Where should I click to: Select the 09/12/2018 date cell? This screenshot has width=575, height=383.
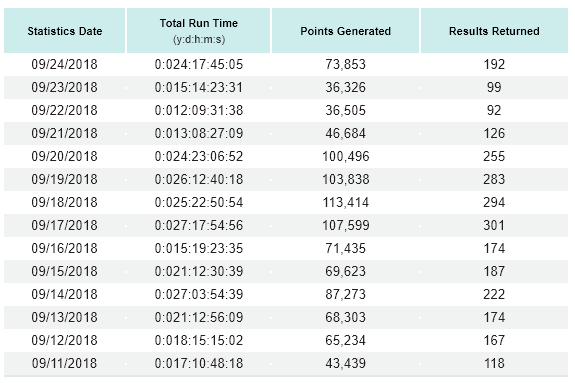pyautogui.click(x=65, y=340)
